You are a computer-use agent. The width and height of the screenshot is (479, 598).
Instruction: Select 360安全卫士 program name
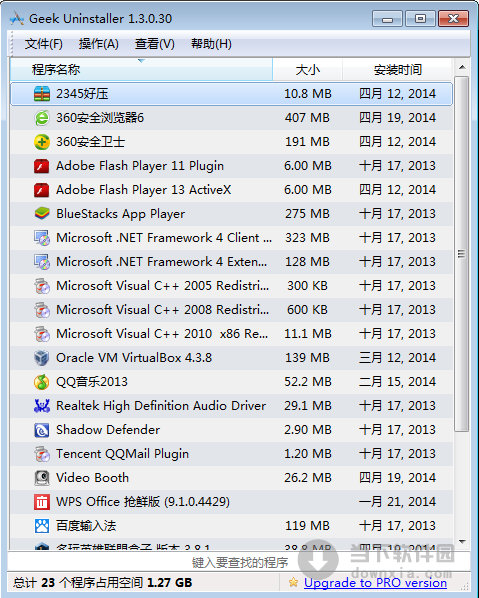(90, 142)
